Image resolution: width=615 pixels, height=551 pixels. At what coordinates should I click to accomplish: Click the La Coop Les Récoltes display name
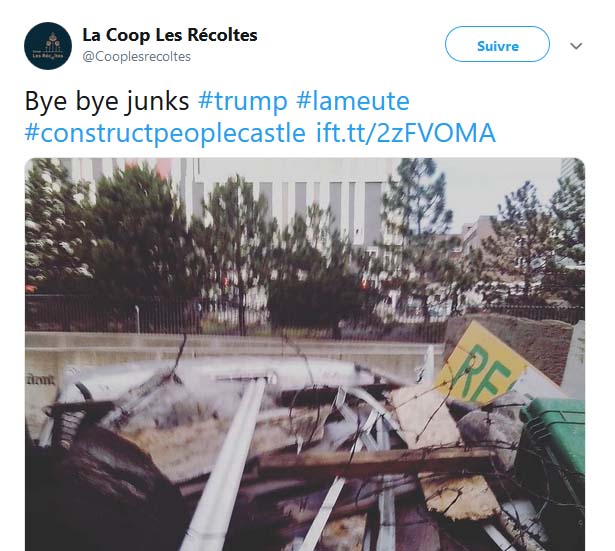pyautogui.click(x=170, y=35)
